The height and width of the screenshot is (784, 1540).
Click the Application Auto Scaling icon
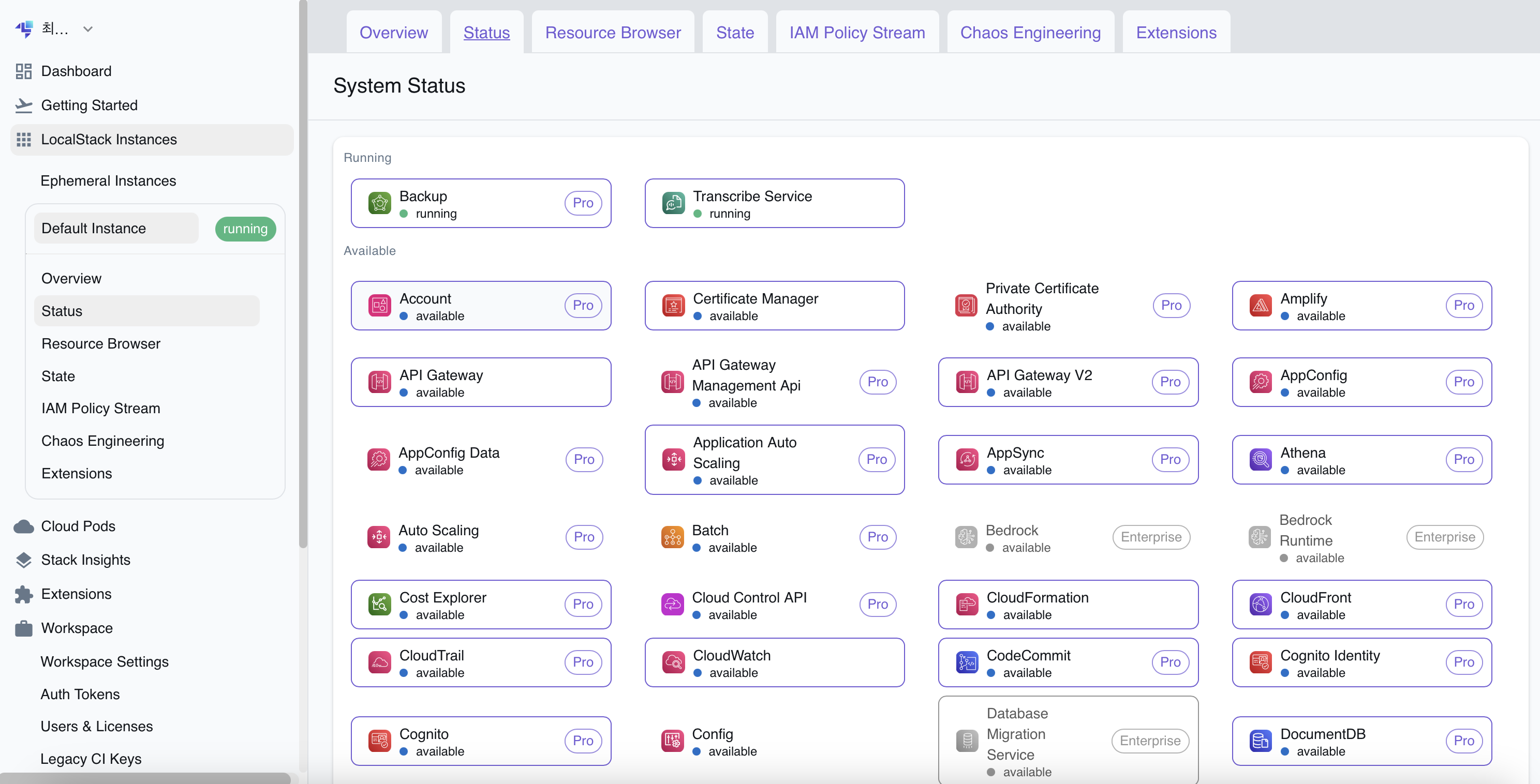click(673, 460)
